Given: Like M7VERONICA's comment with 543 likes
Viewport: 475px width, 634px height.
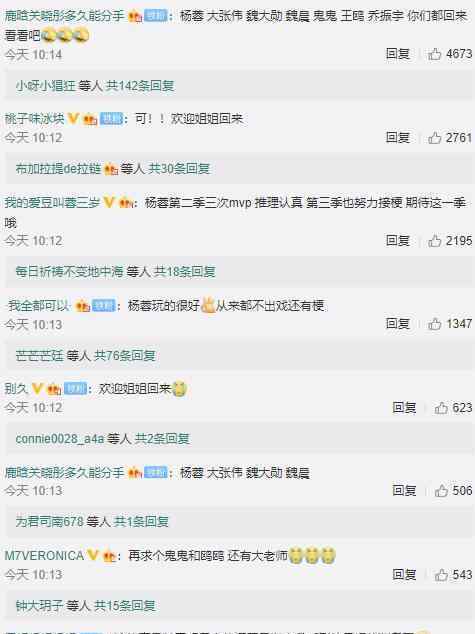Looking at the screenshot, I should (x=441, y=575).
